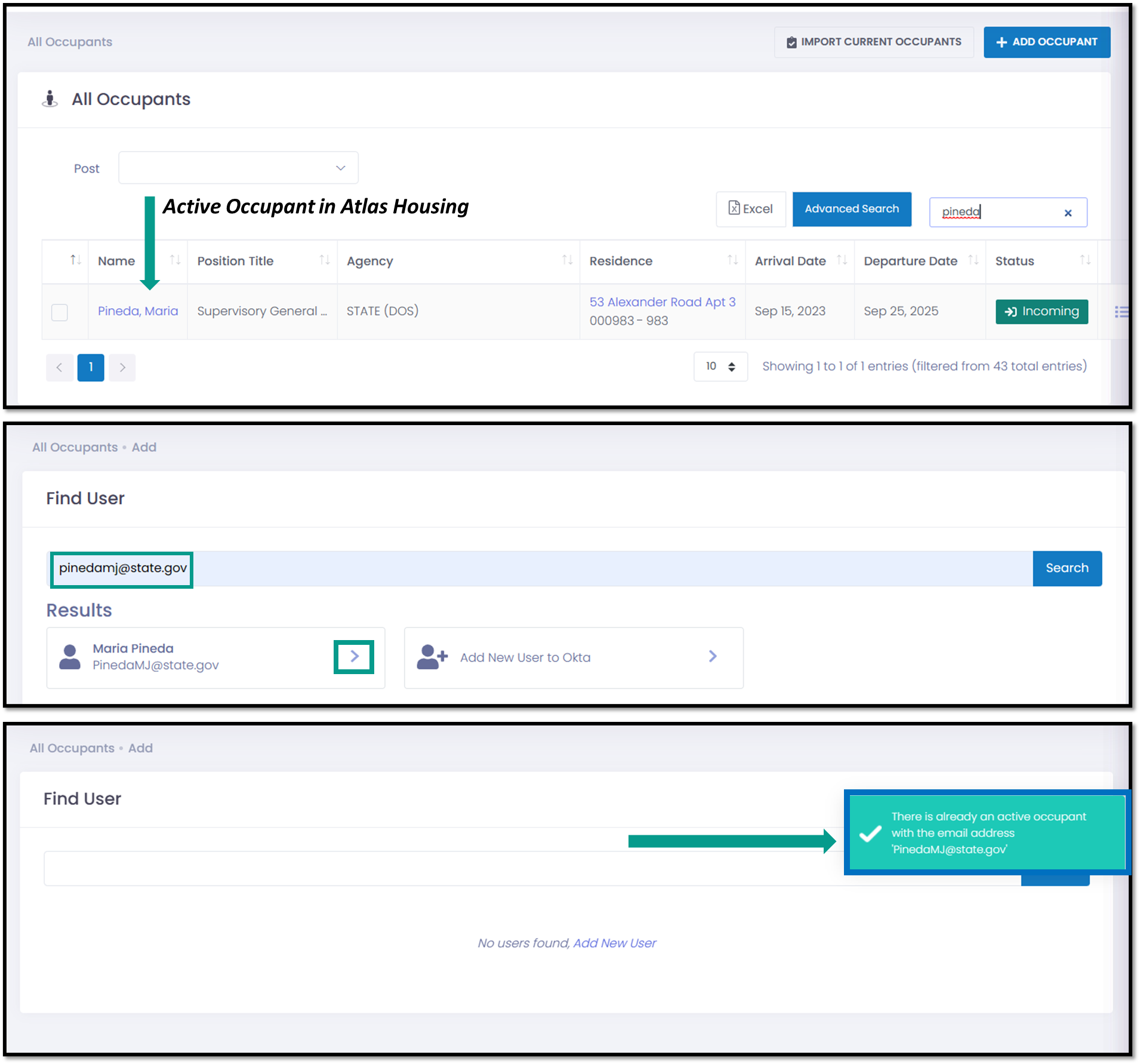Select page 1 in pagination
The width and height of the screenshot is (1140, 1064).
click(x=91, y=367)
